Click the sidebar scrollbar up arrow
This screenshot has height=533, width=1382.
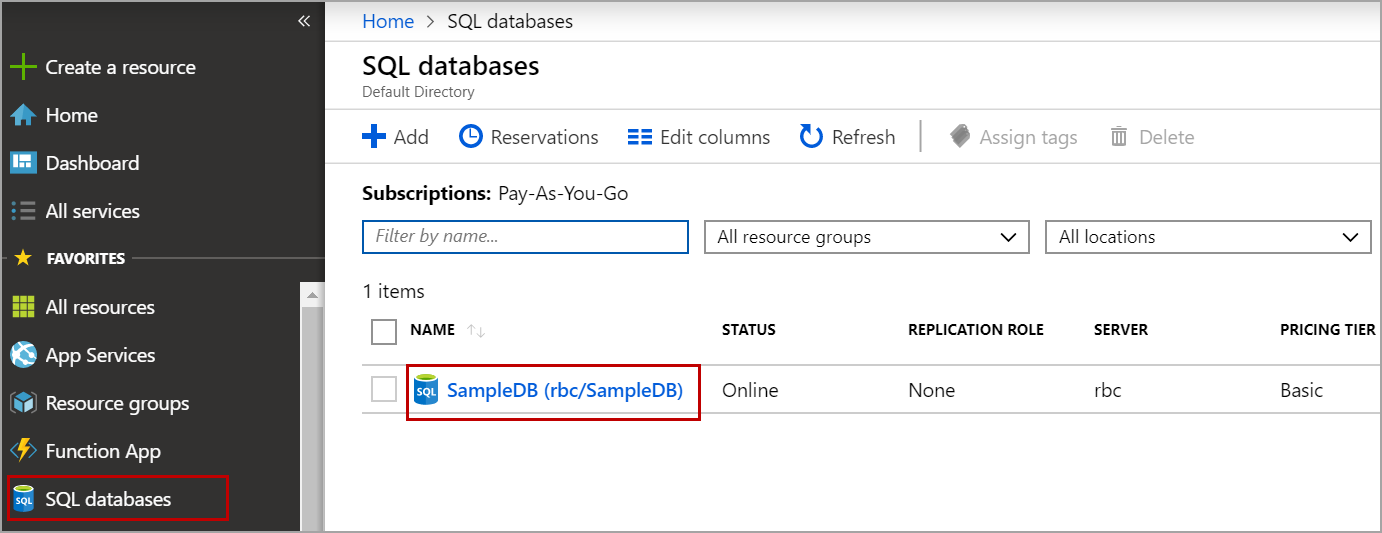[312, 295]
